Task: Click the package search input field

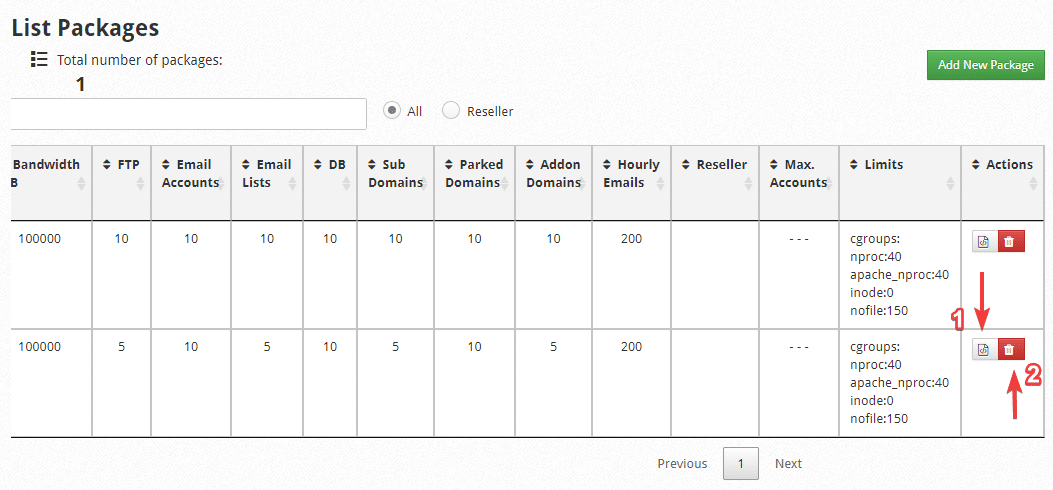Action: click(188, 114)
